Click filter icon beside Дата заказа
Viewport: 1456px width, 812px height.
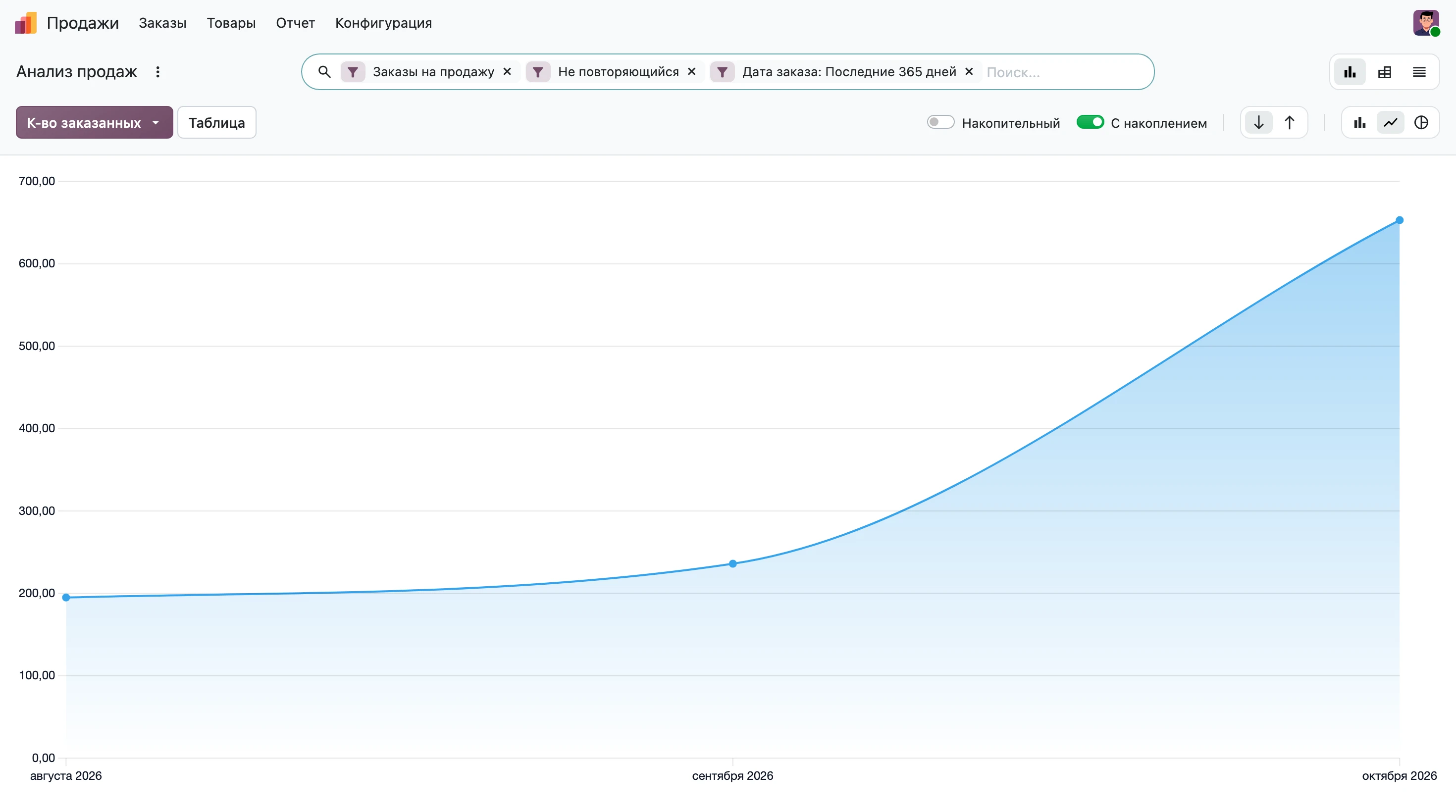(723, 72)
